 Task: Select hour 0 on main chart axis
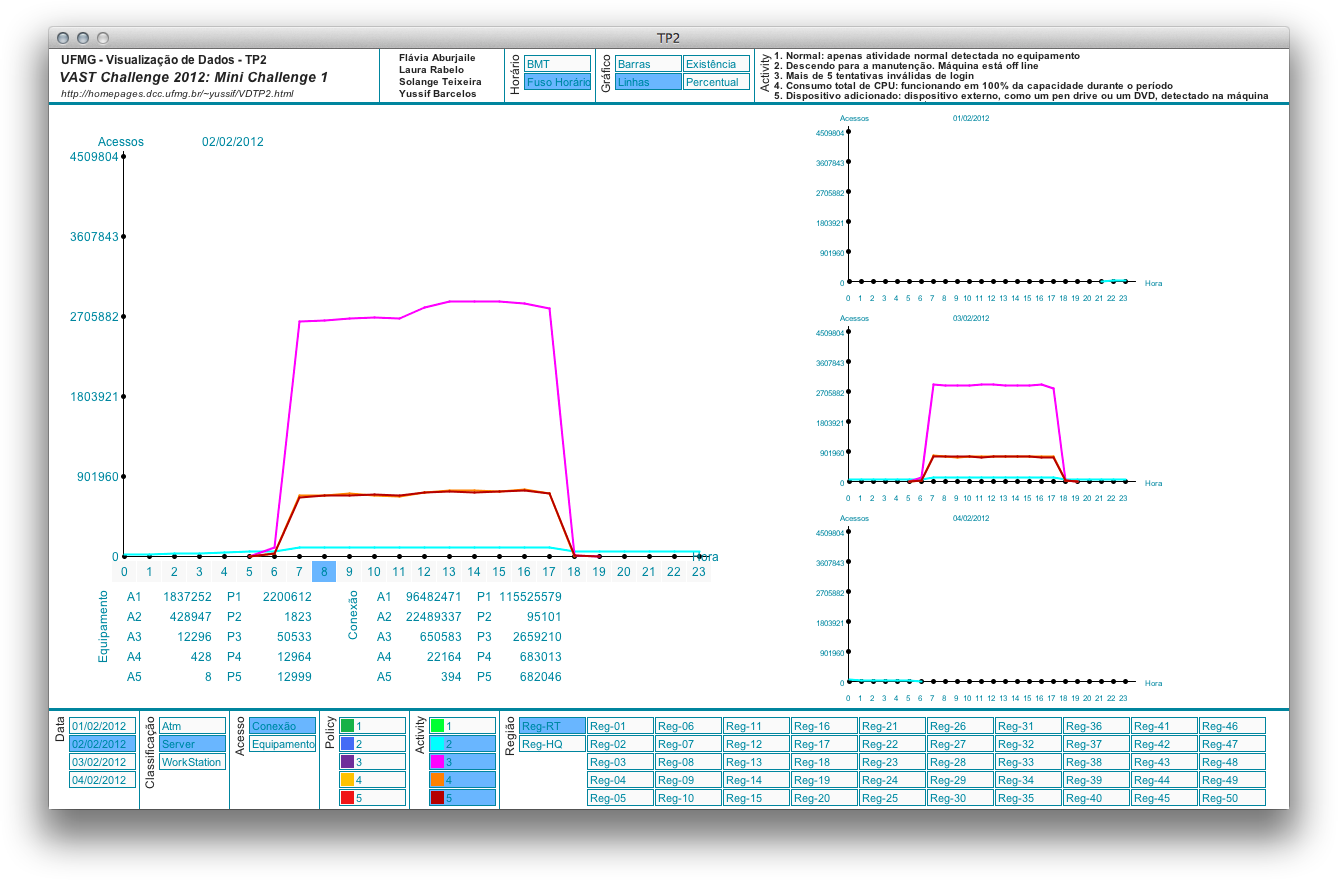coord(124,572)
